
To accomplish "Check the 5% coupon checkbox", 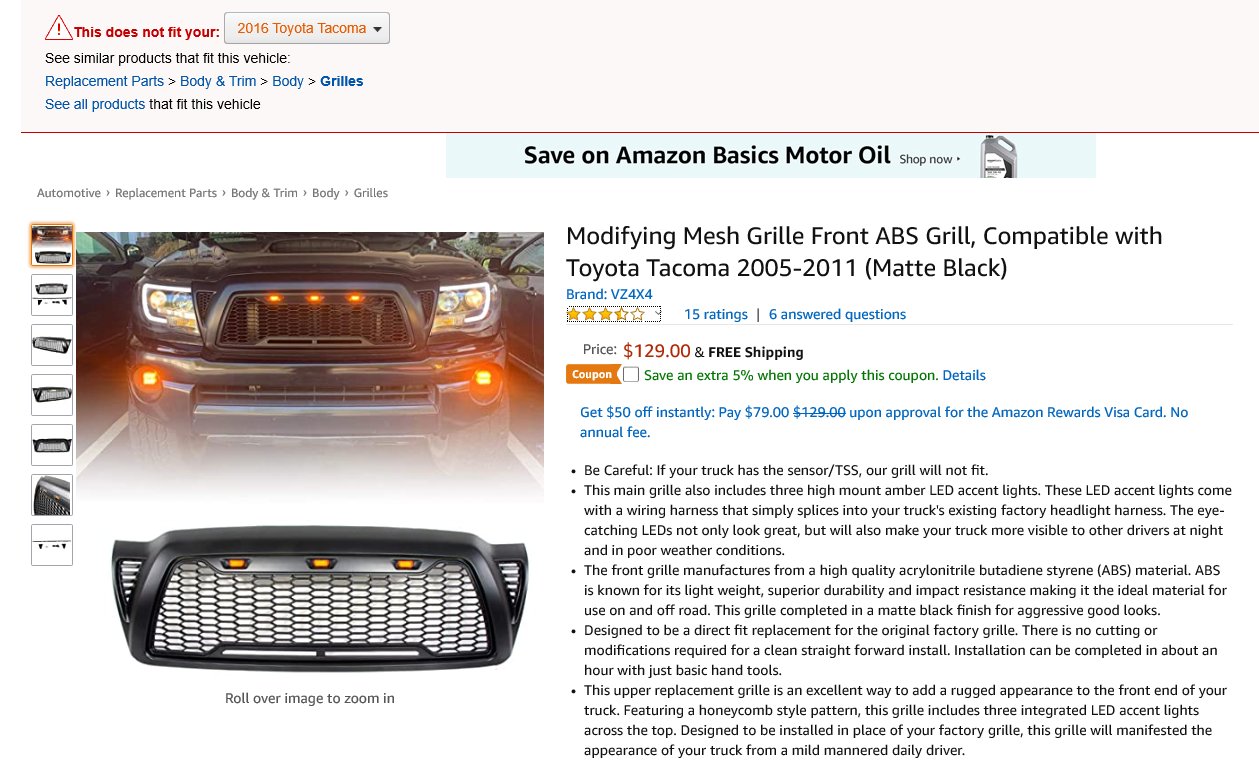I will click(631, 375).
